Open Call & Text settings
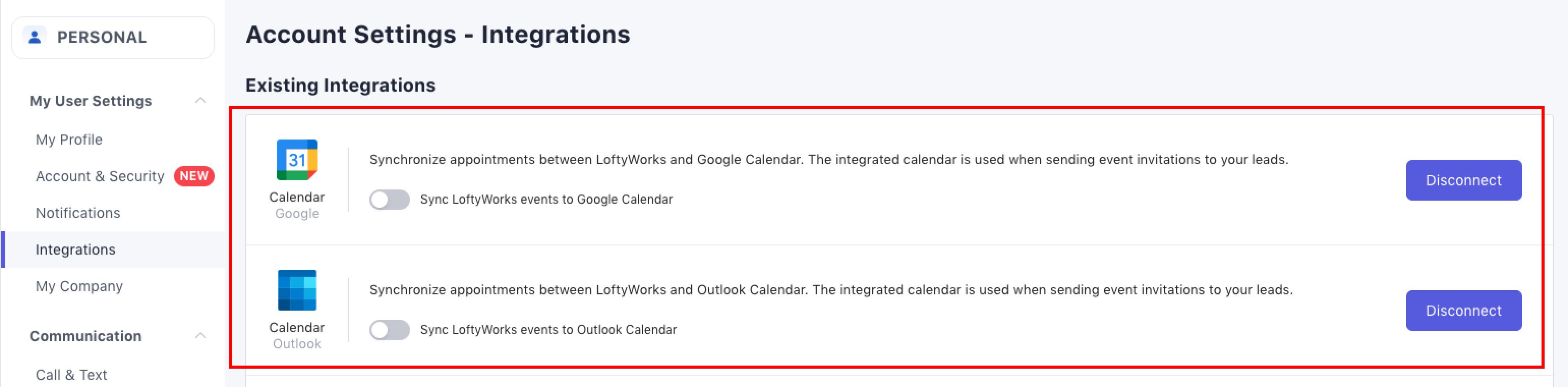Screen dimensions: 1568x387 (x=71, y=374)
